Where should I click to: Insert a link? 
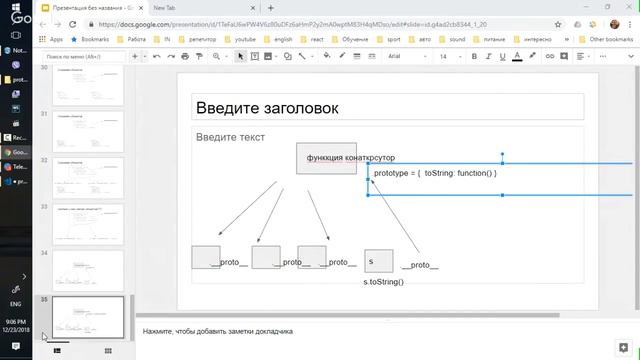(x=550, y=56)
